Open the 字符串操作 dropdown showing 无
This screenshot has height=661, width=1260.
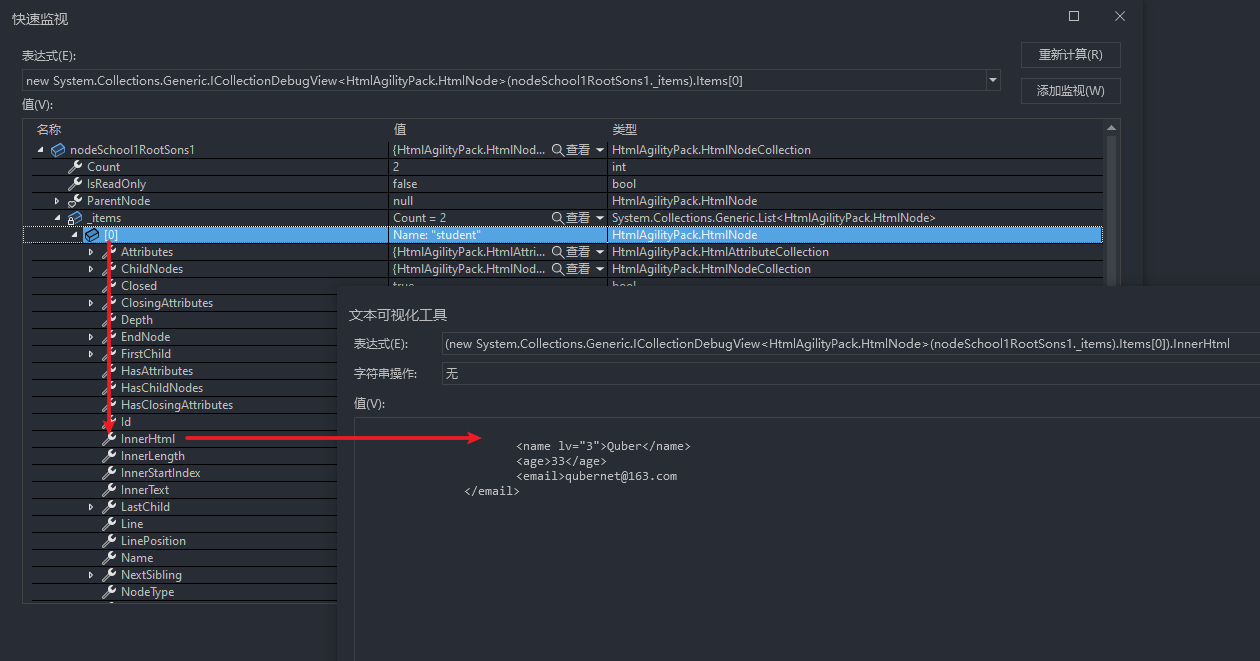click(x=850, y=373)
